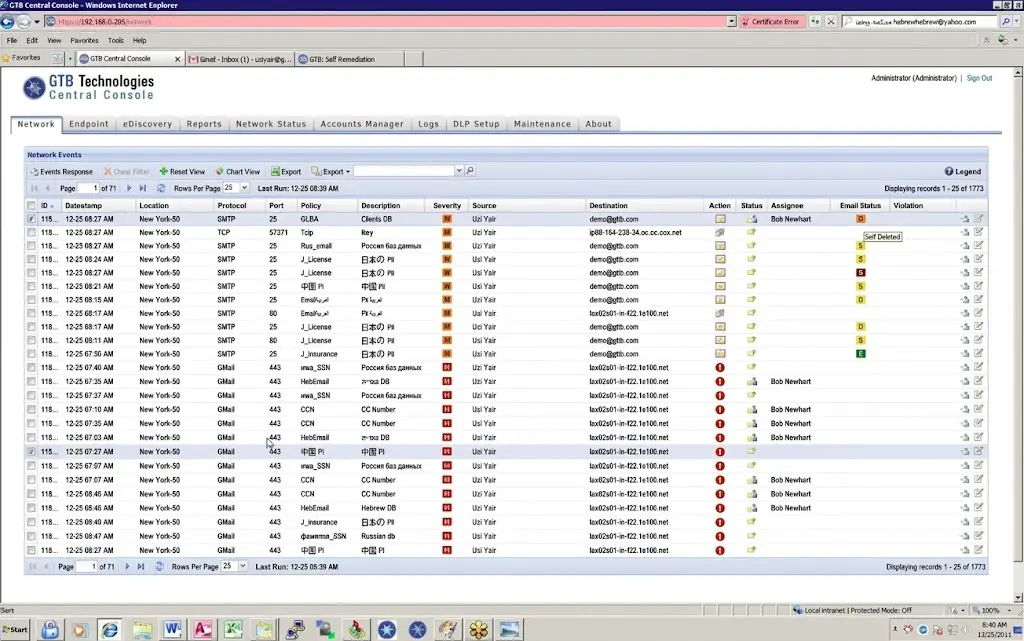Screen dimensions: 1024x641
Task: Click the Action icon in the GLBA row
Action: [720, 219]
